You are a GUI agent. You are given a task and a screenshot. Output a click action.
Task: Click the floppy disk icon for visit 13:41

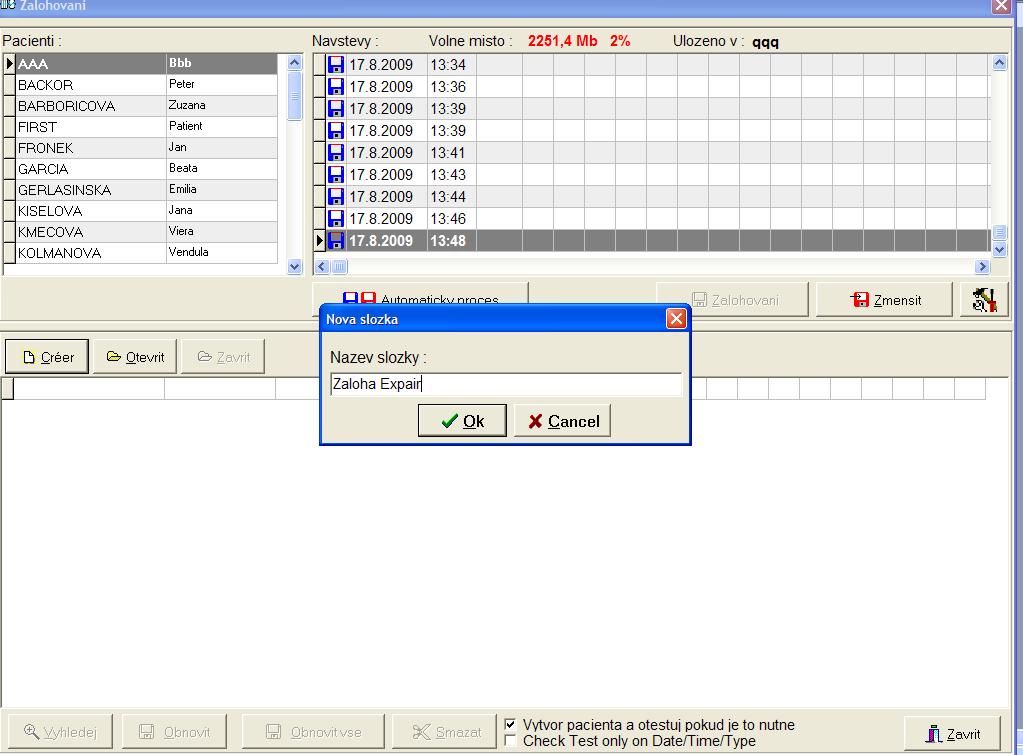[x=335, y=153]
